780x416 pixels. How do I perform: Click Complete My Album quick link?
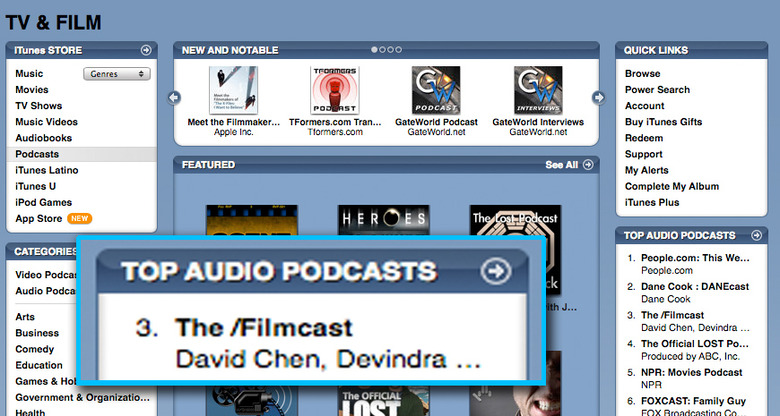coord(672,186)
